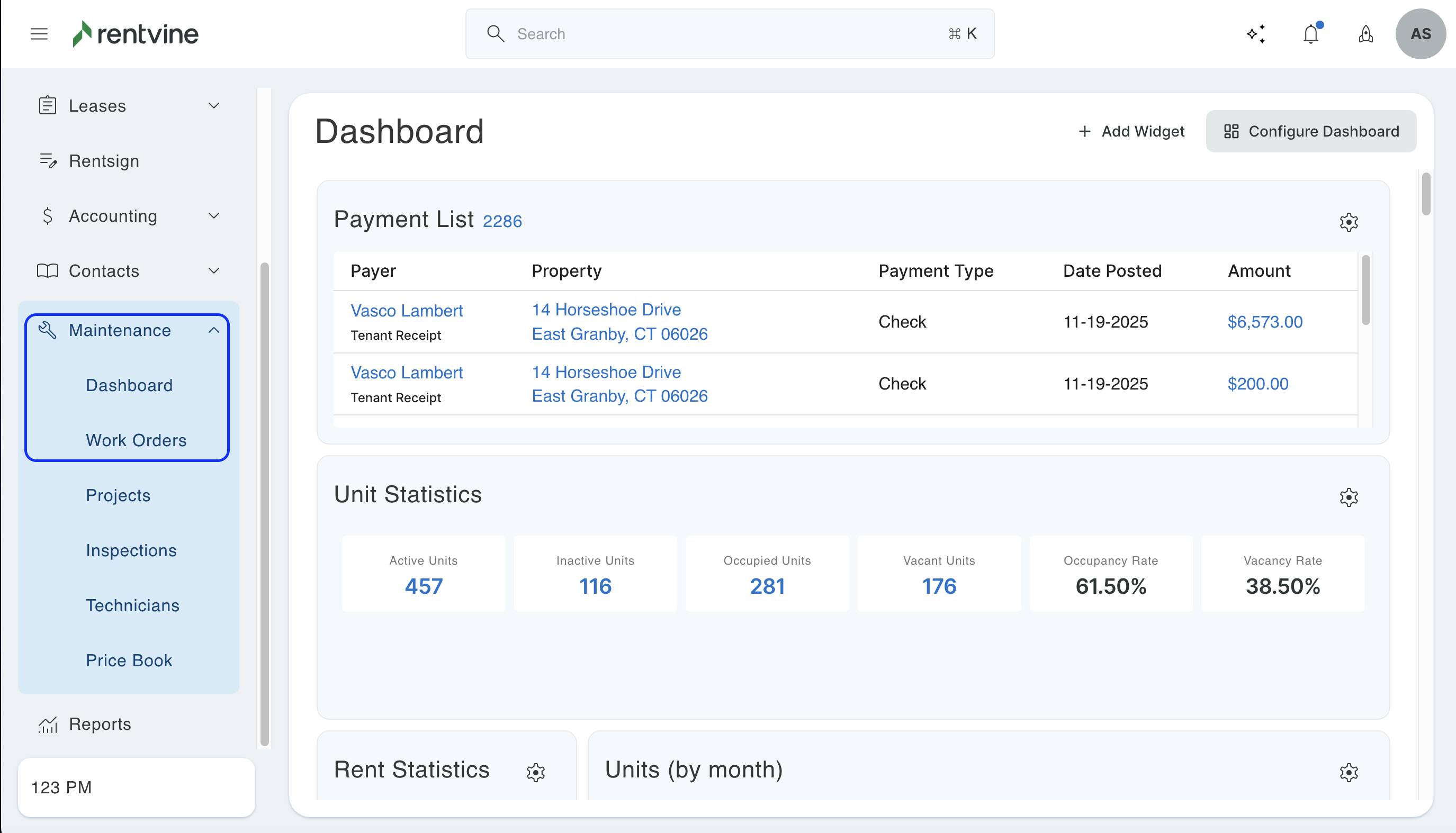Screen dimensions: 1456x833
Task: Open the AI sparkles assistant icon
Action: point(1256,34)
